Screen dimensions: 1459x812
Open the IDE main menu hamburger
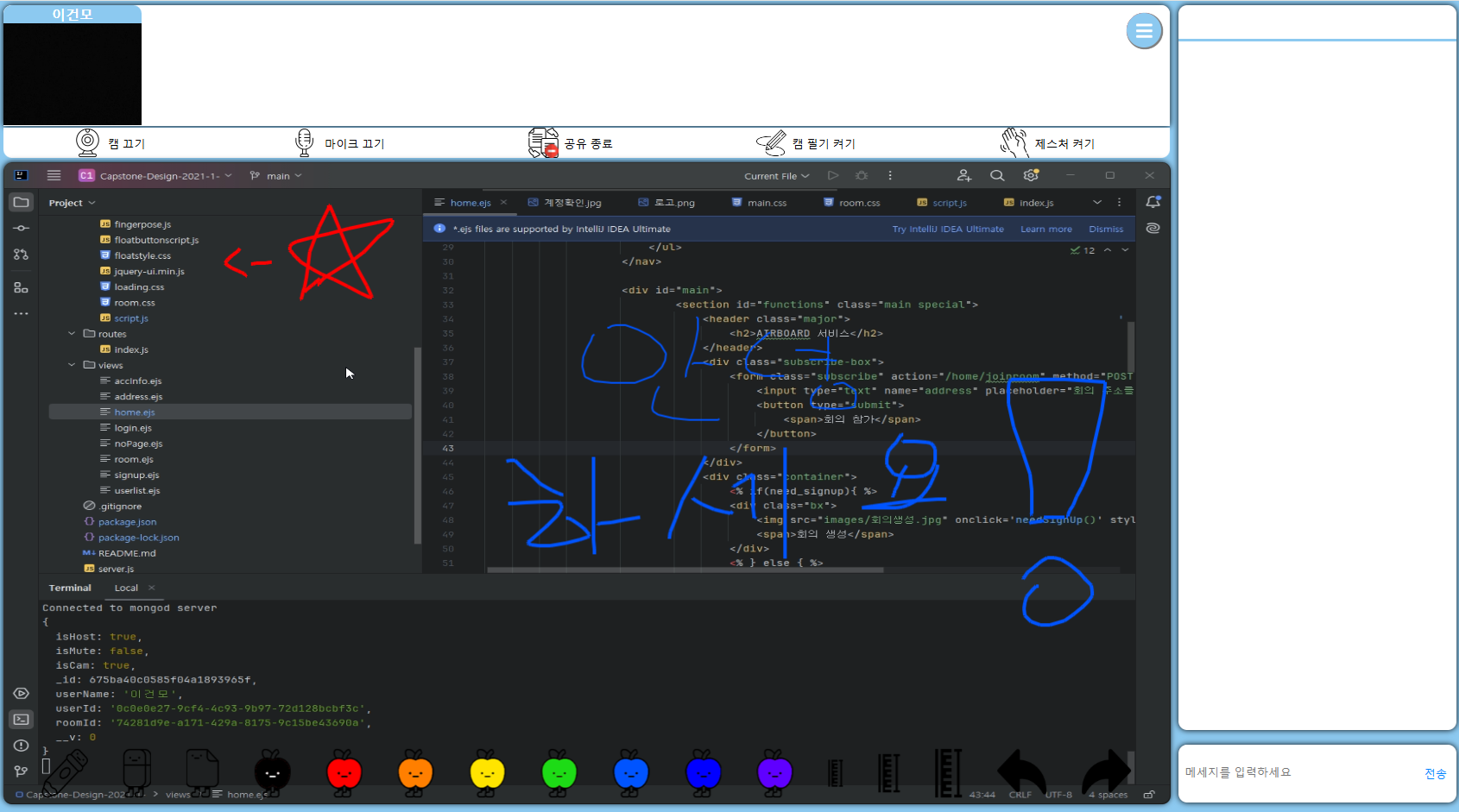click(x=54, y=175)
